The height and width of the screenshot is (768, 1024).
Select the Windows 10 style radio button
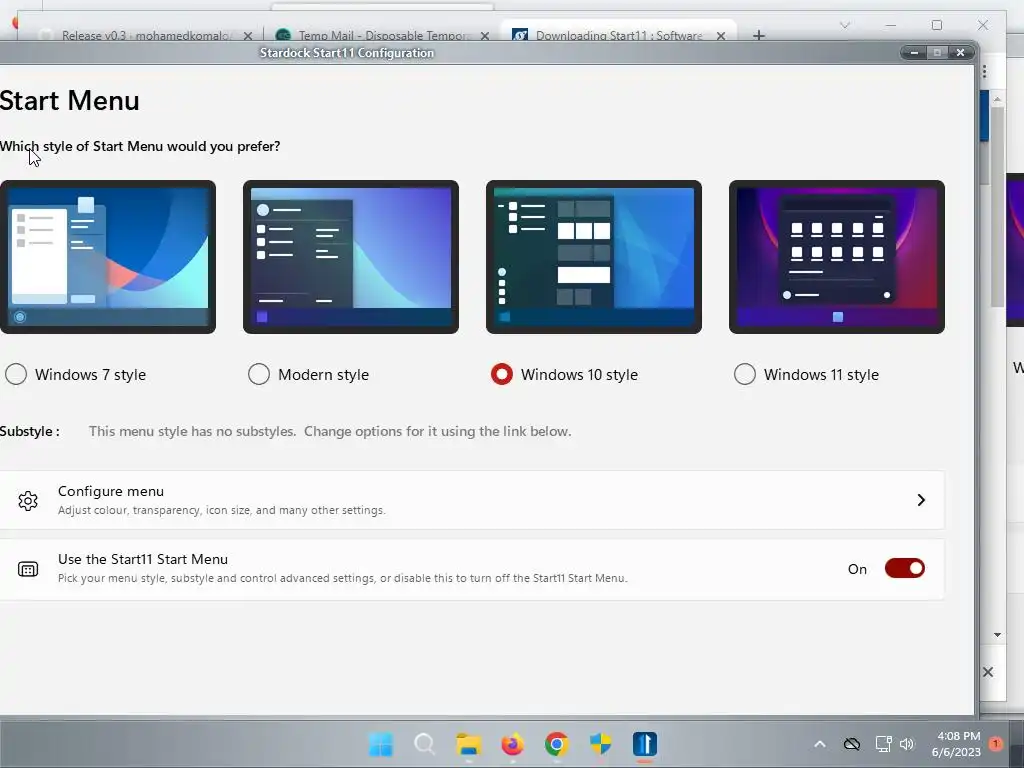pyautogui.click(x=502, y=374)
